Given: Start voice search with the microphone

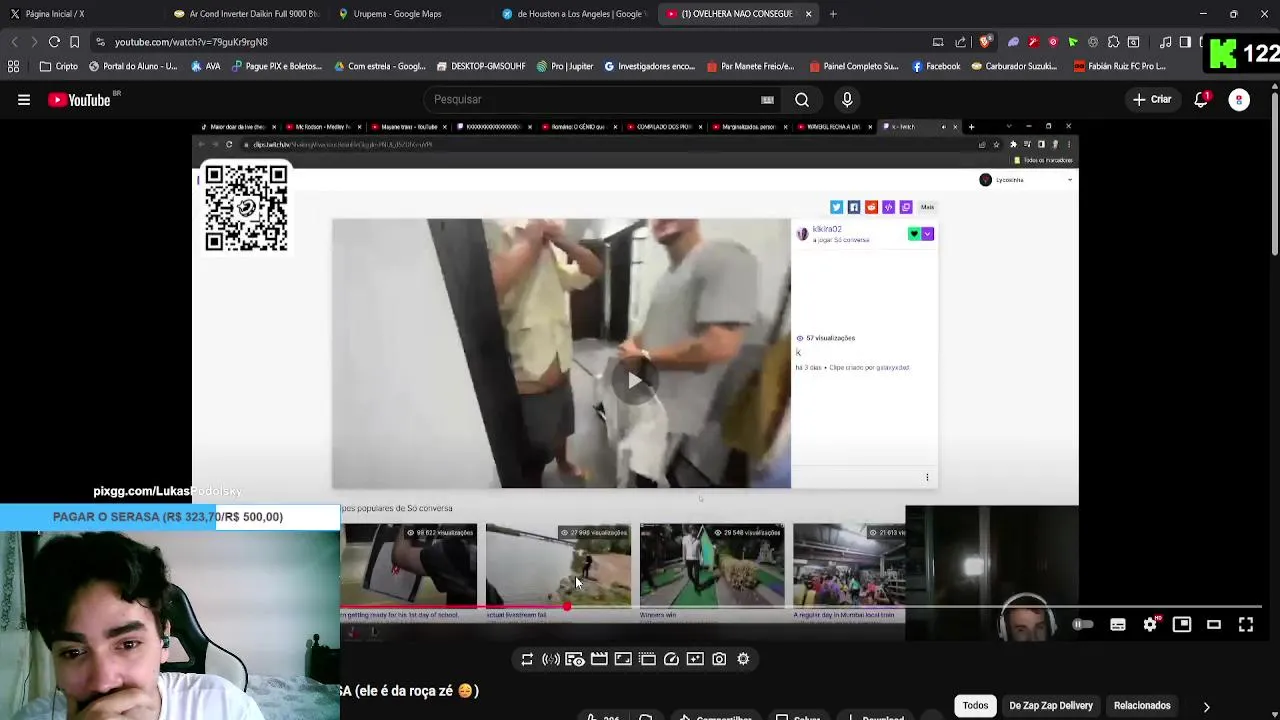Looking at the screenshot, I should 847,100.
